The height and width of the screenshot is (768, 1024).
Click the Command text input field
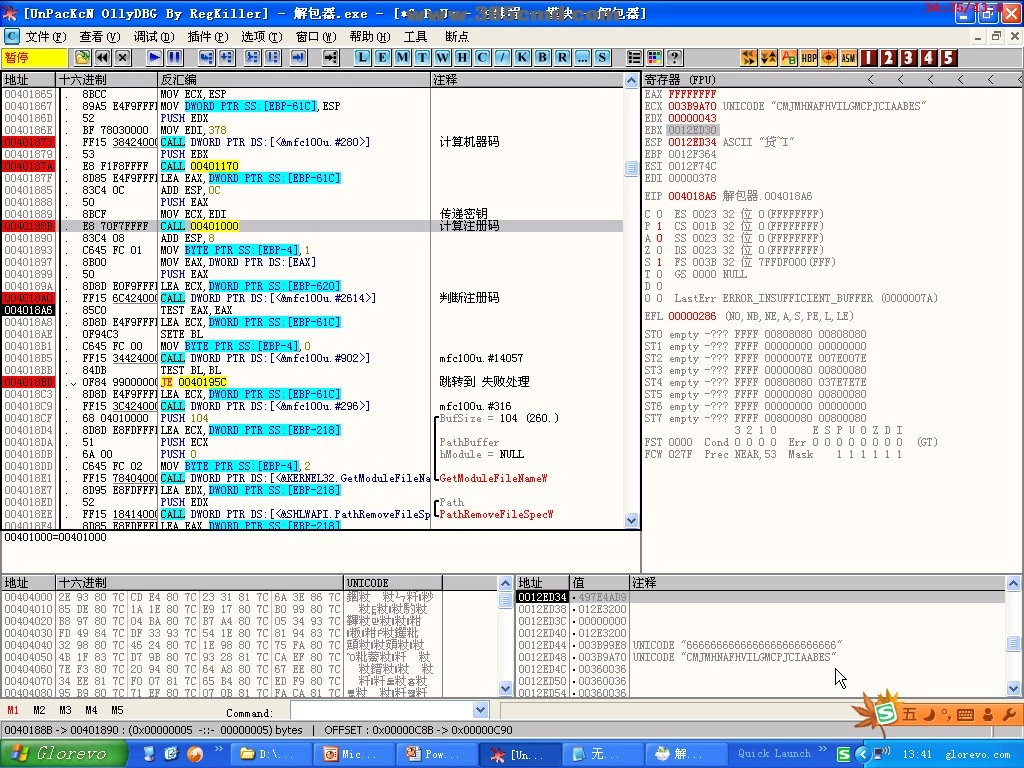(380, 710)
